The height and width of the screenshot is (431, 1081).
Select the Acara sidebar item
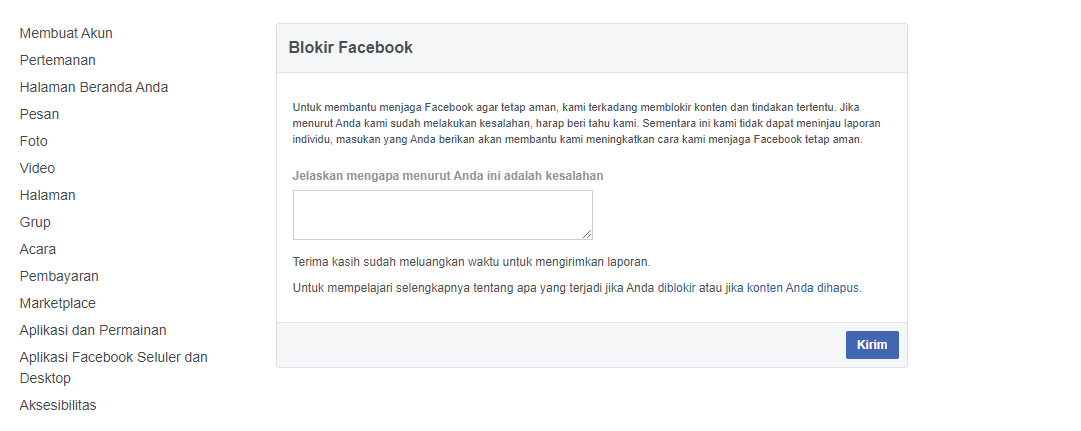coord(38,248)
